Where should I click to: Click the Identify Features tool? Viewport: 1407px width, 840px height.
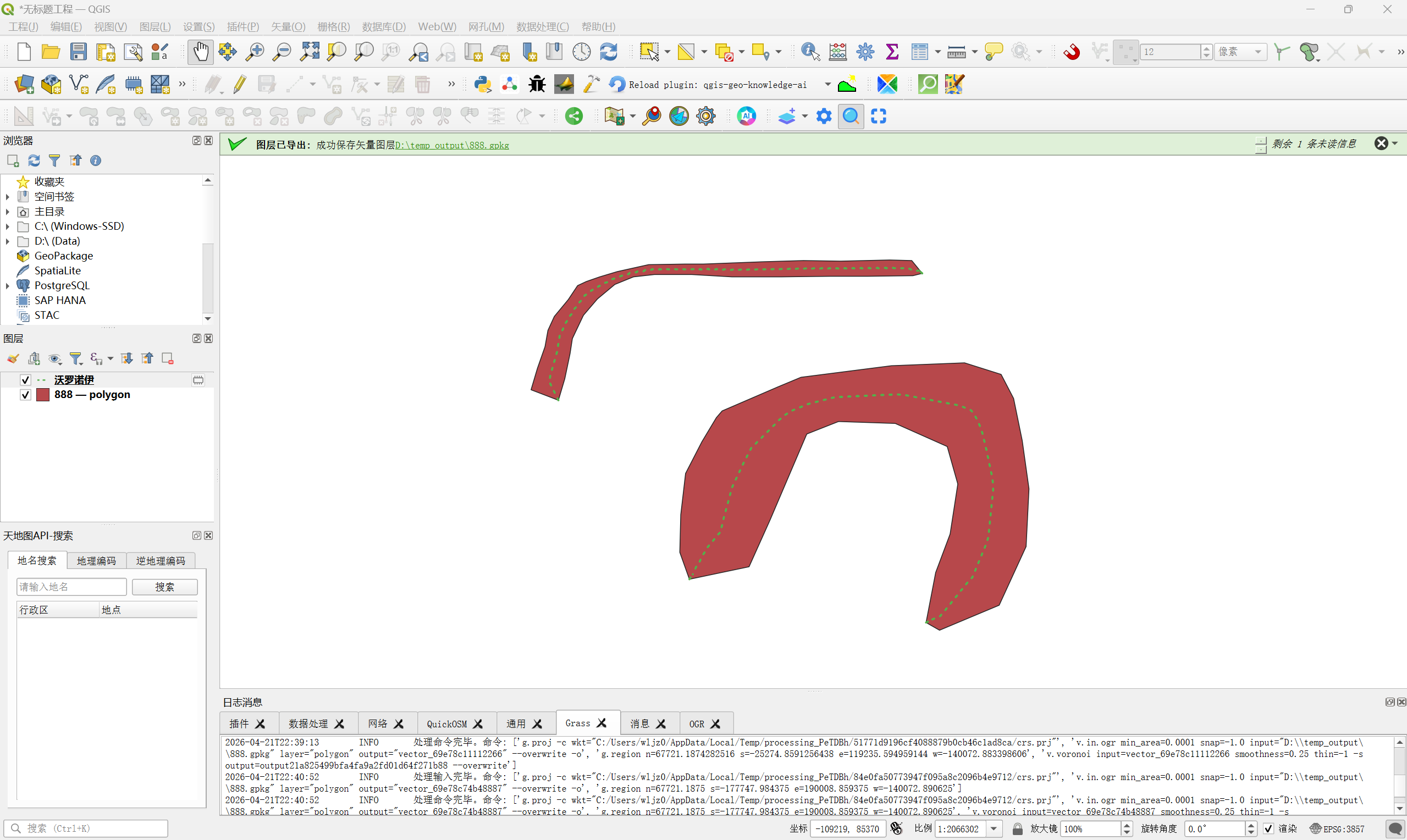810,52
